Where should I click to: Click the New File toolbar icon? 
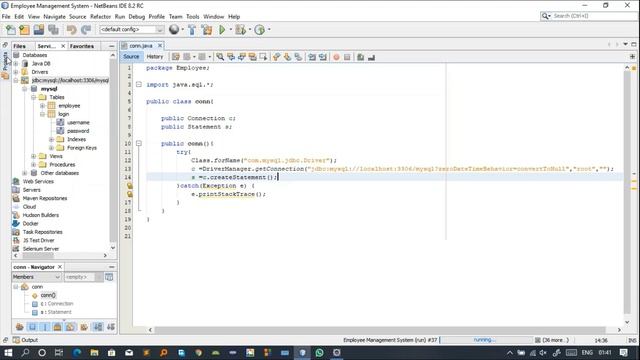[11, 30]
